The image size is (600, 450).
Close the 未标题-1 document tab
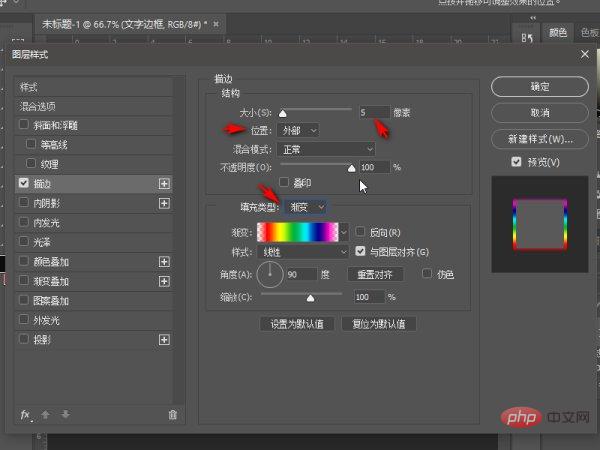[216, 24]
